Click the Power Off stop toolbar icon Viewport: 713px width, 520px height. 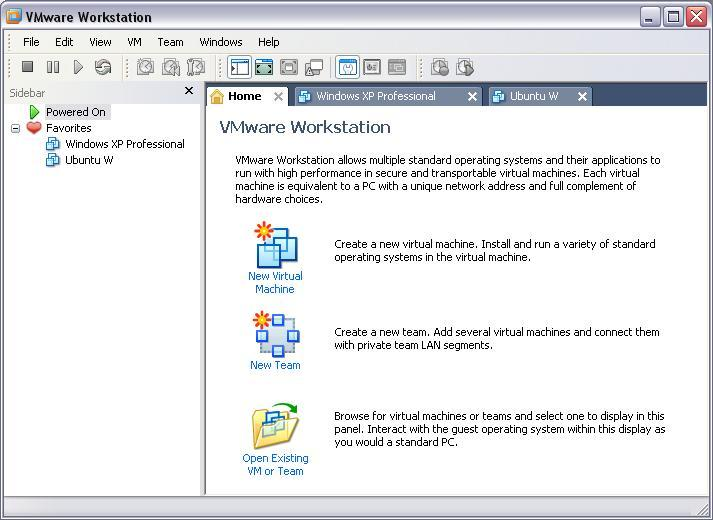[x=28, y=67]
